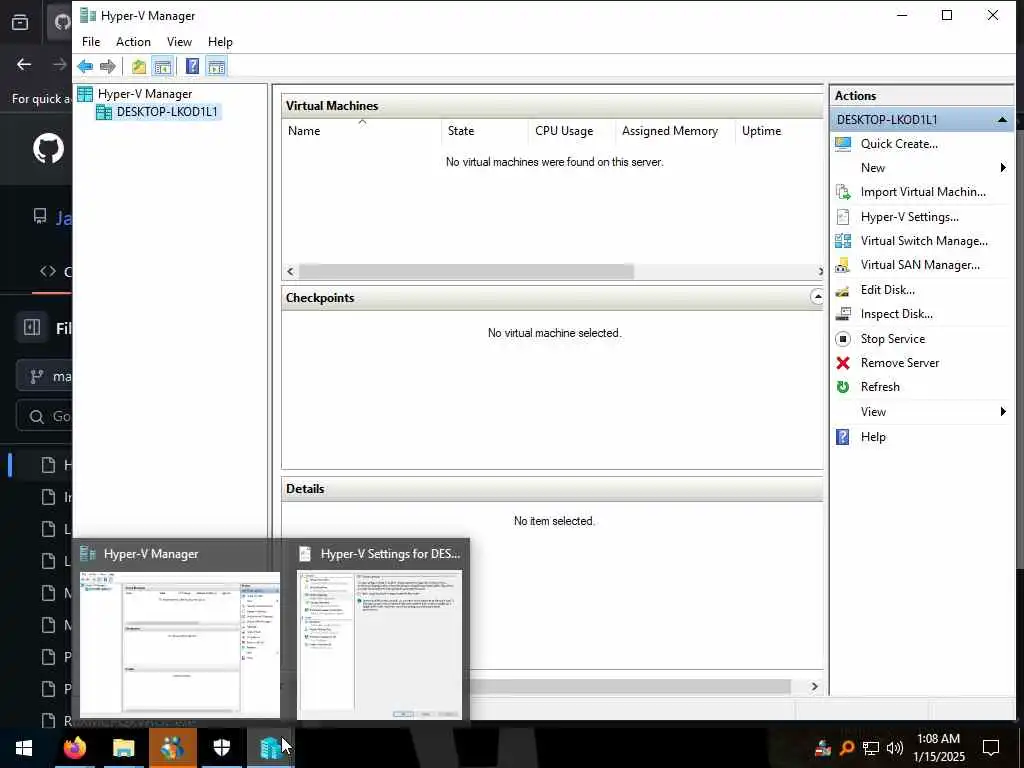The width and height of the screenshot is (1024, 768).
Task: Click the Edit Disk icon
Action: [x=843, y=290]
